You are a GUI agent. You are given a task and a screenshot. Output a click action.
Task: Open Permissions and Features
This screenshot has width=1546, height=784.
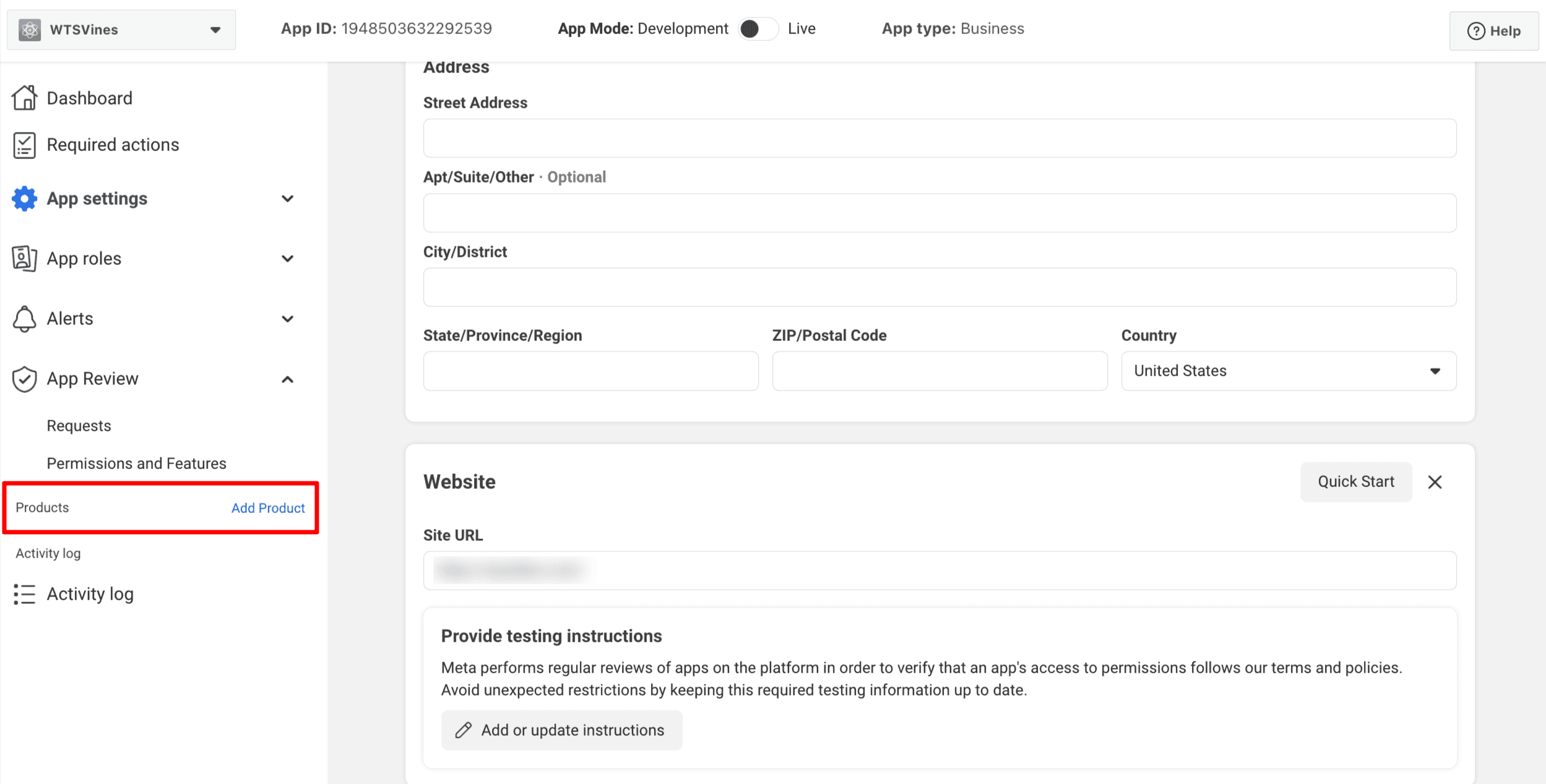pyautogui.click(x=136, y=463)
